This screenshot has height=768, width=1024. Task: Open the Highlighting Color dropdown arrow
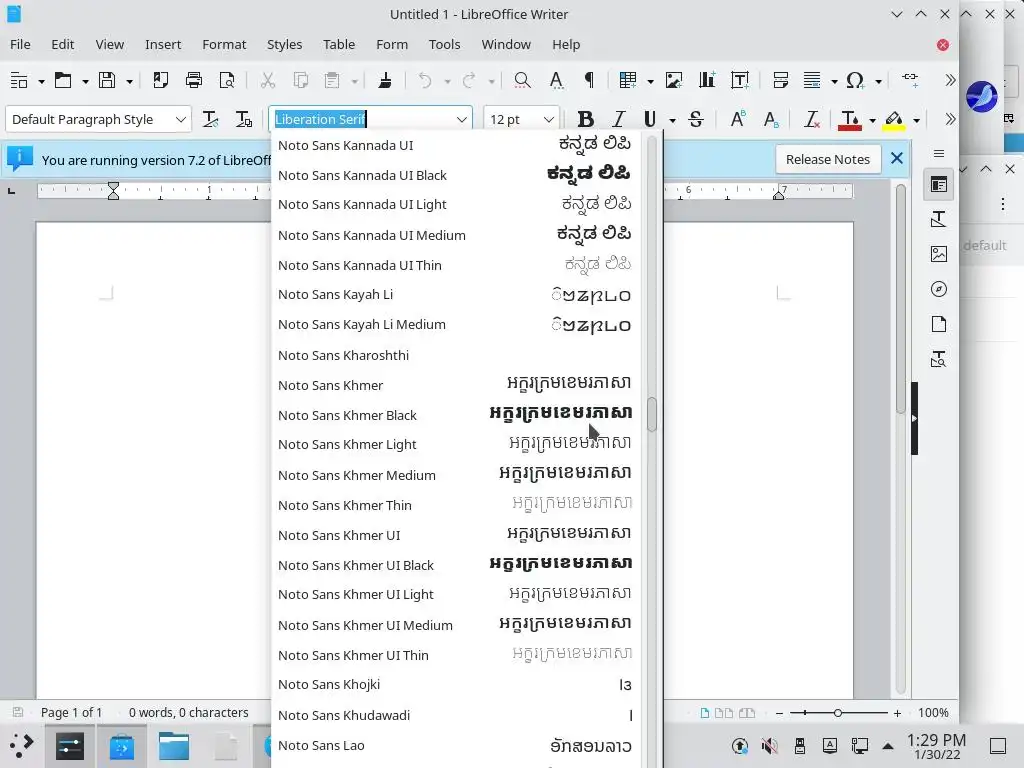click(x=916, y=120)
